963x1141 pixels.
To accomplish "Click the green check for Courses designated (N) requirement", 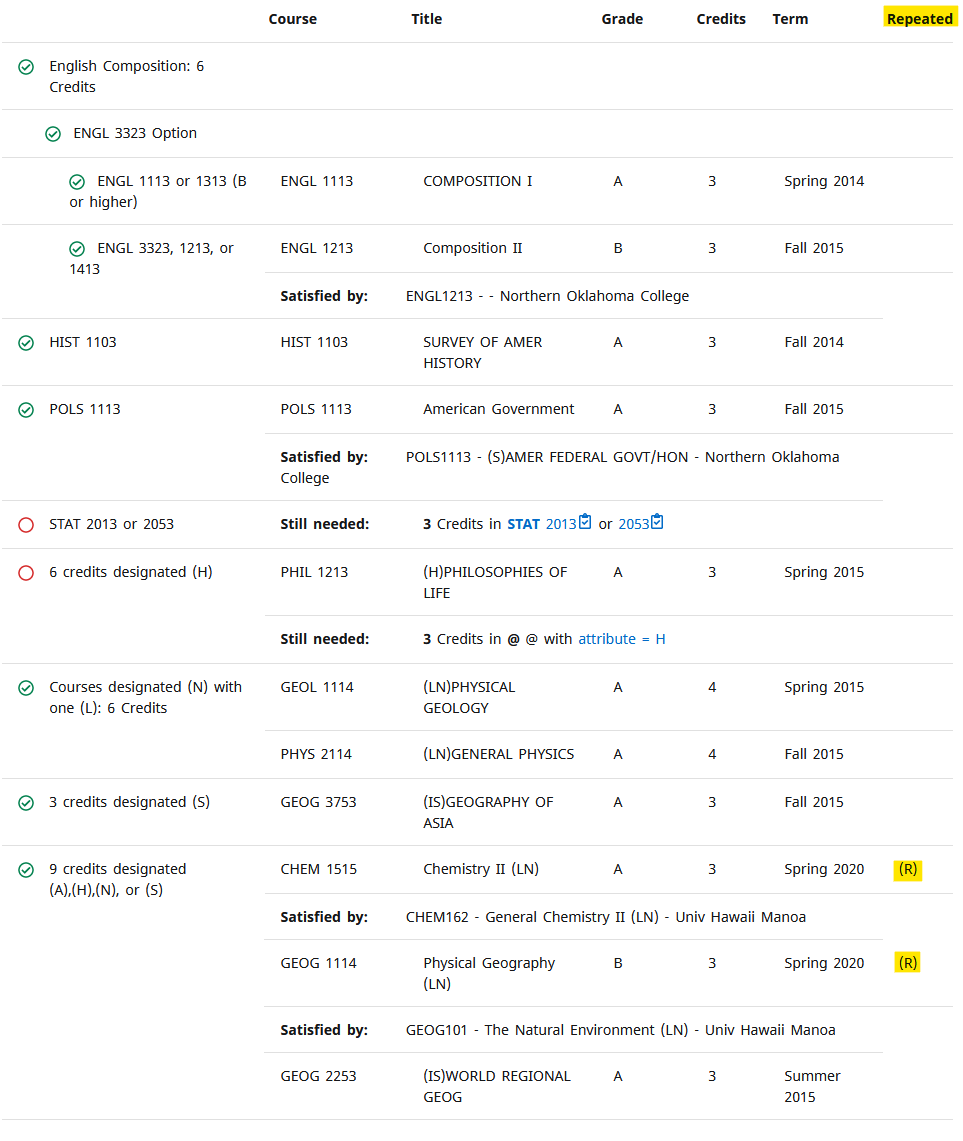I will pyautogui.click(x=26, y=687).
